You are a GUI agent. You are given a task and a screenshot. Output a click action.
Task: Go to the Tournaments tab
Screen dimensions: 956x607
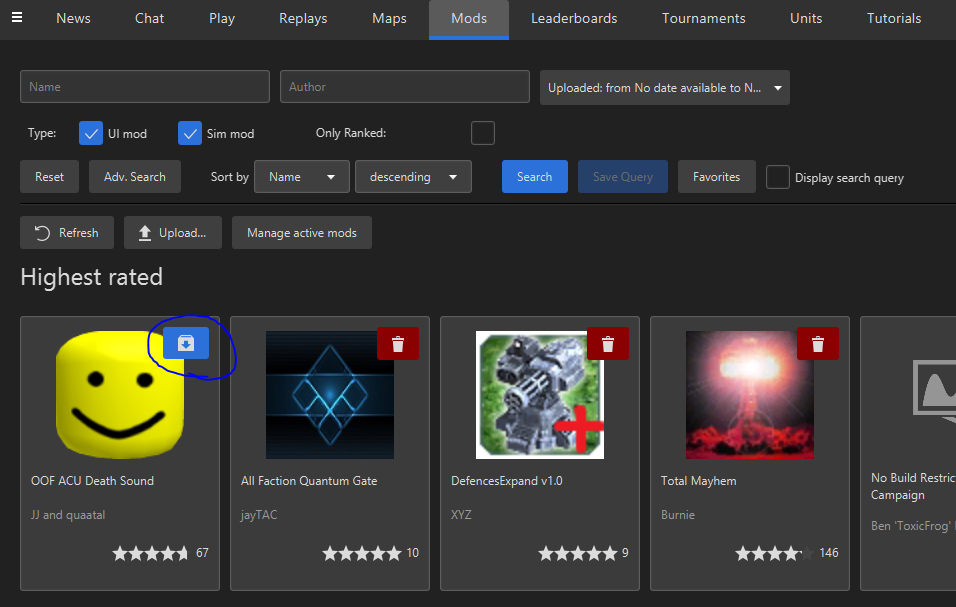coord(704,18)
